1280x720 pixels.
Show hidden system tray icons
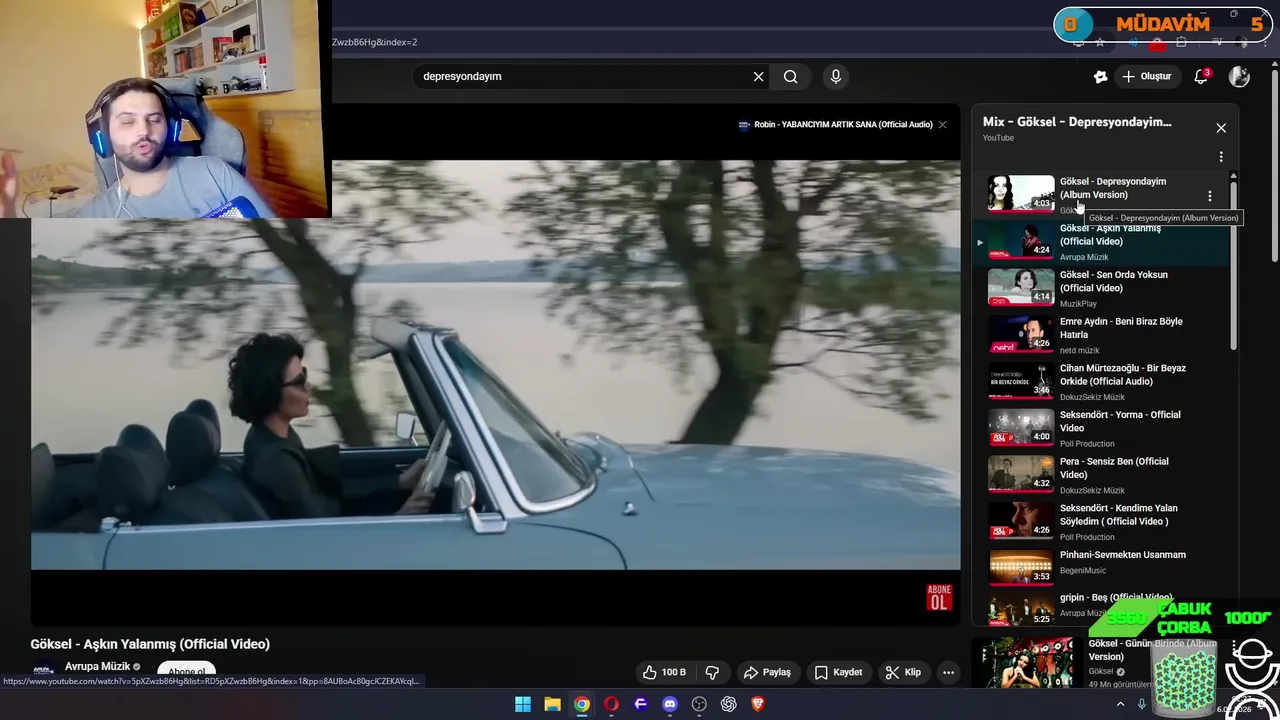(1120, 704)
